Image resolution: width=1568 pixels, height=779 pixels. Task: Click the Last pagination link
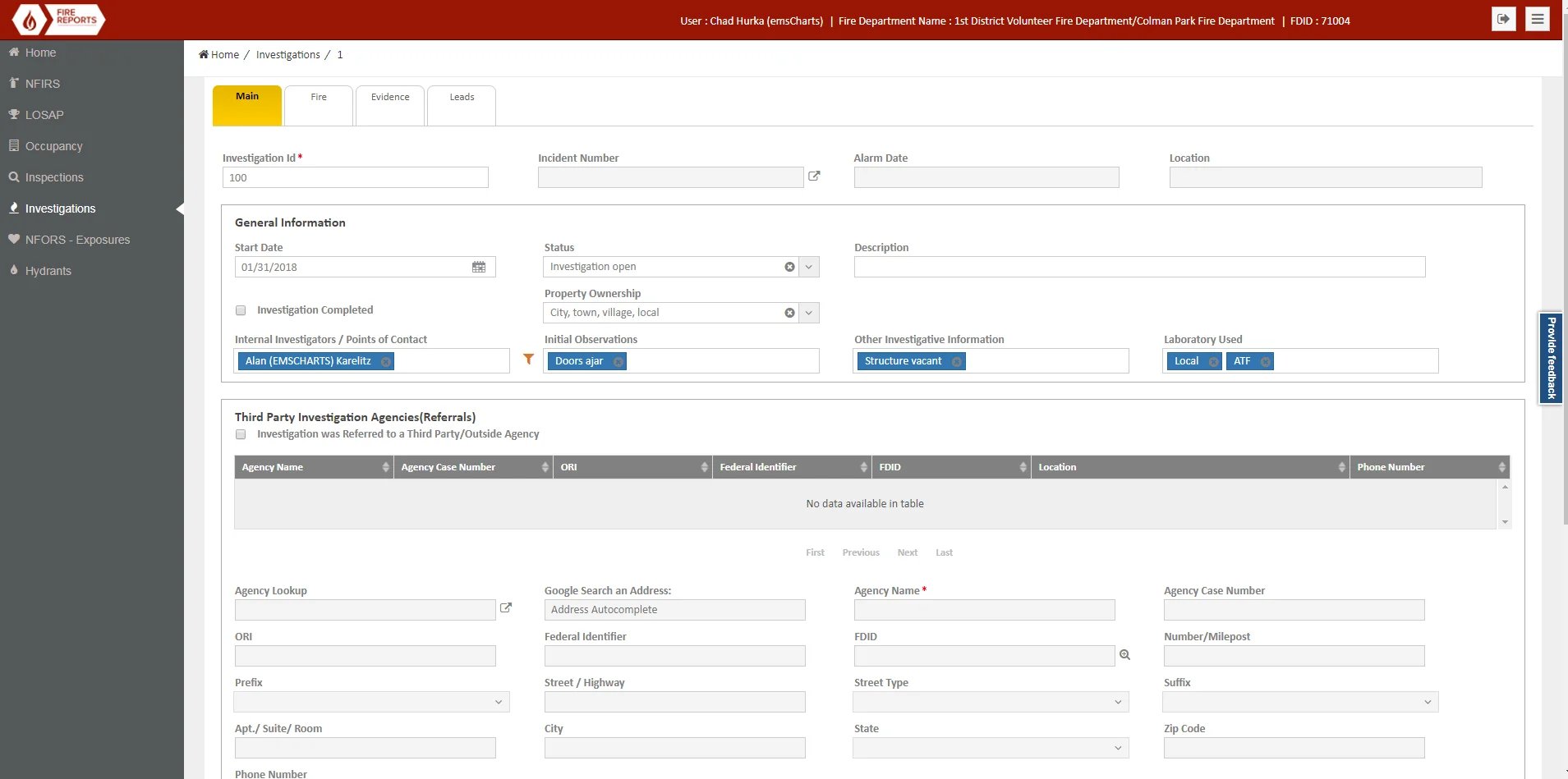click(945, 552)
